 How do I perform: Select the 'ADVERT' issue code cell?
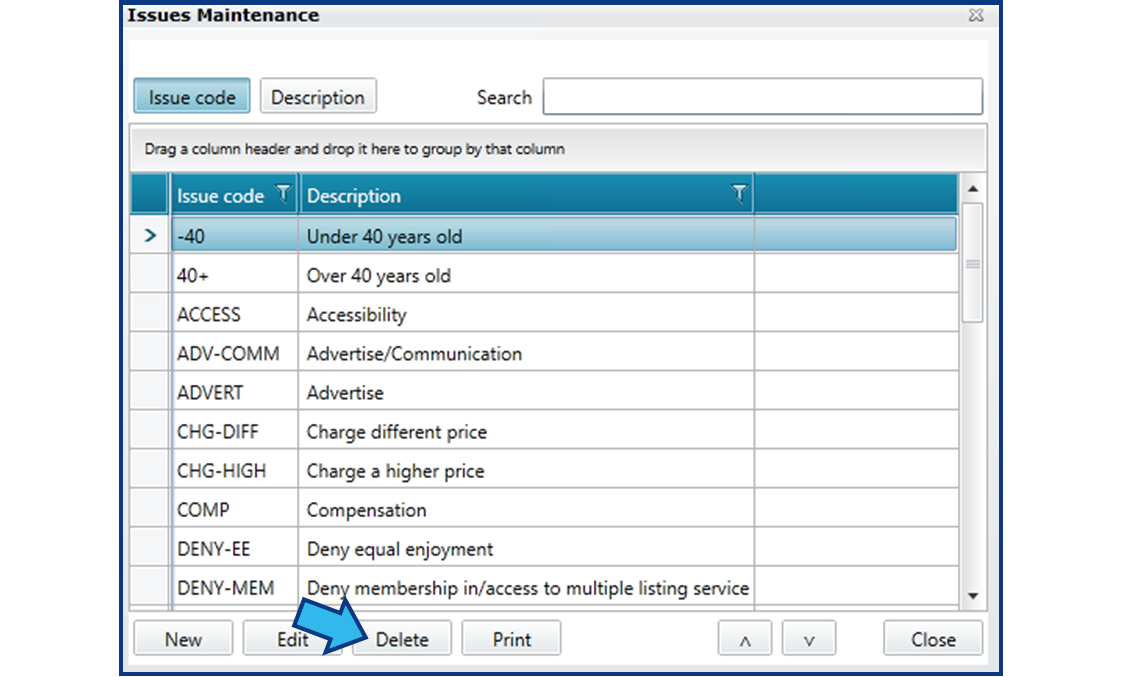[235, 392]
